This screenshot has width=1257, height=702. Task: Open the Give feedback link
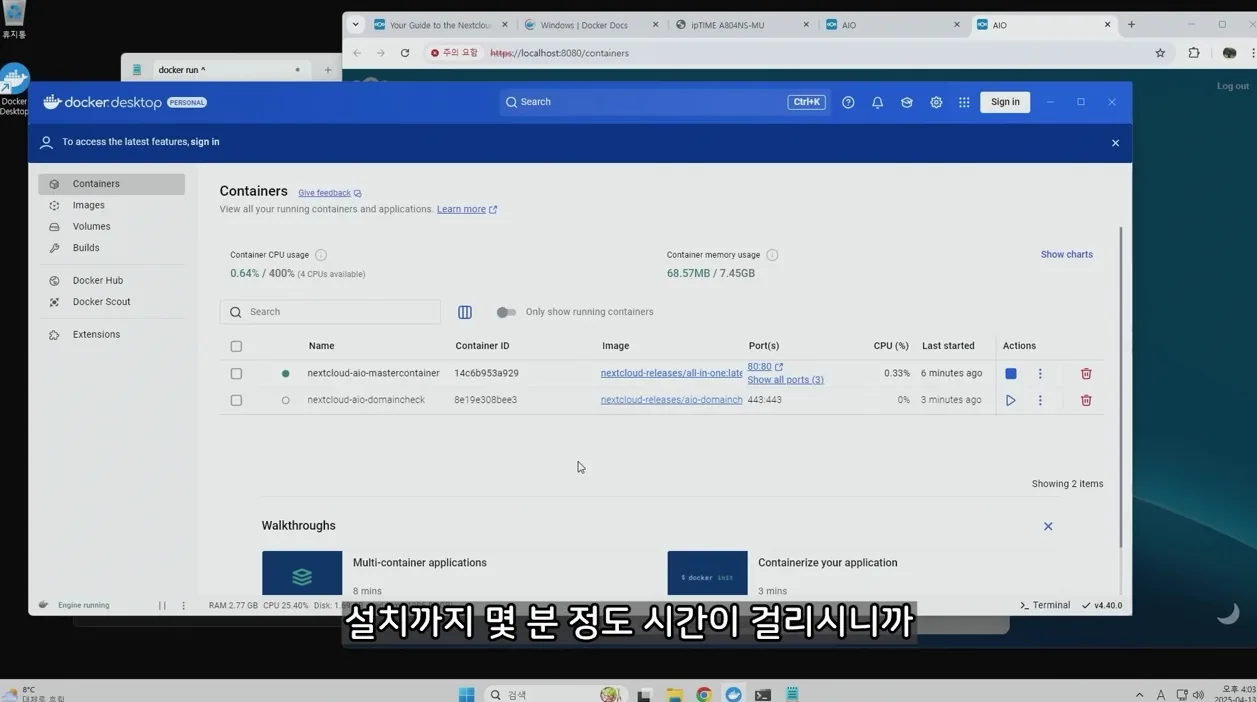[329, 193]
